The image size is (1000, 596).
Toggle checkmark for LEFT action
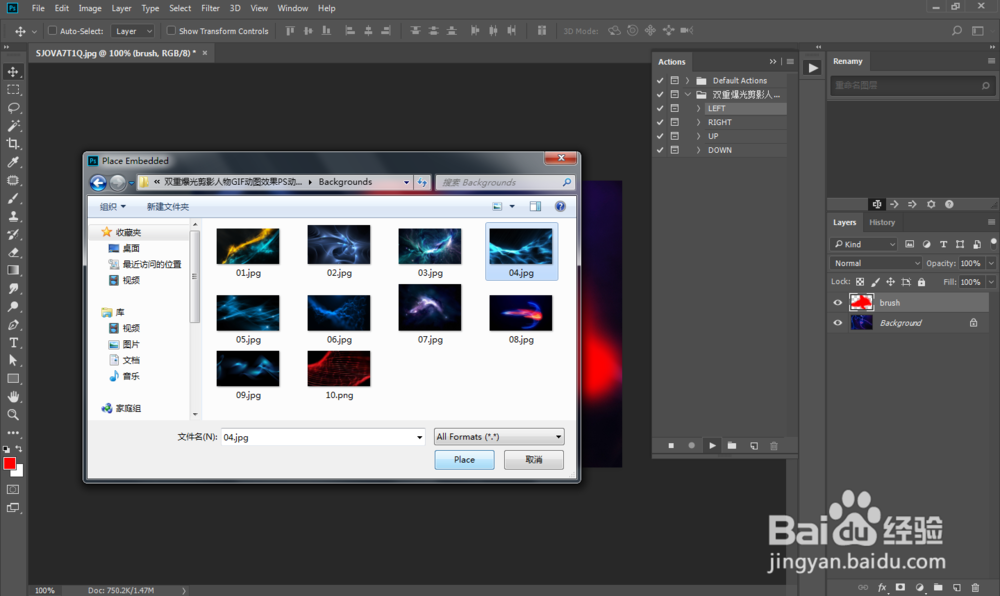[x=660, y=108]
